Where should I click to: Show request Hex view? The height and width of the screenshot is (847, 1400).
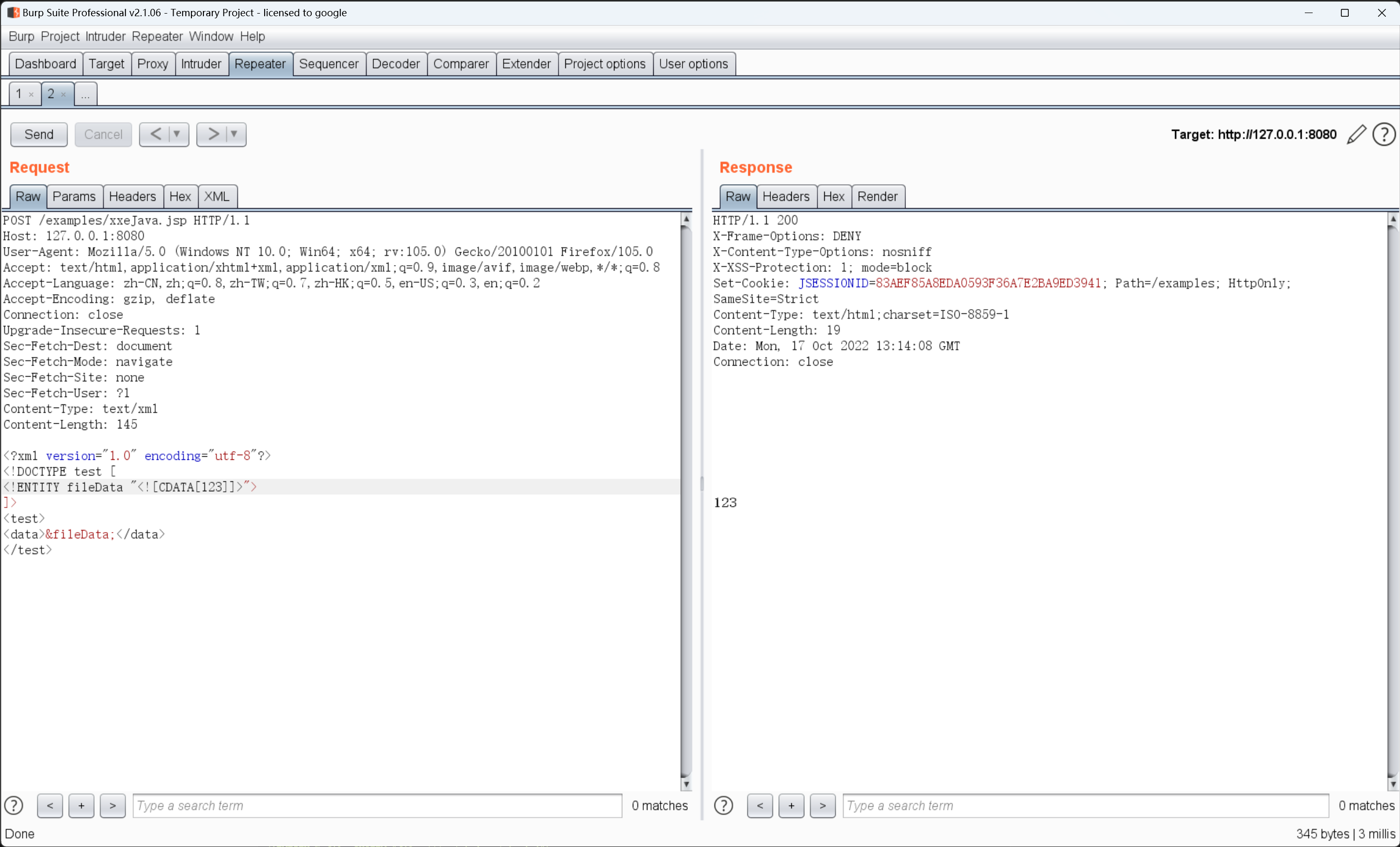pyautogui.click(x=180, y=197)
